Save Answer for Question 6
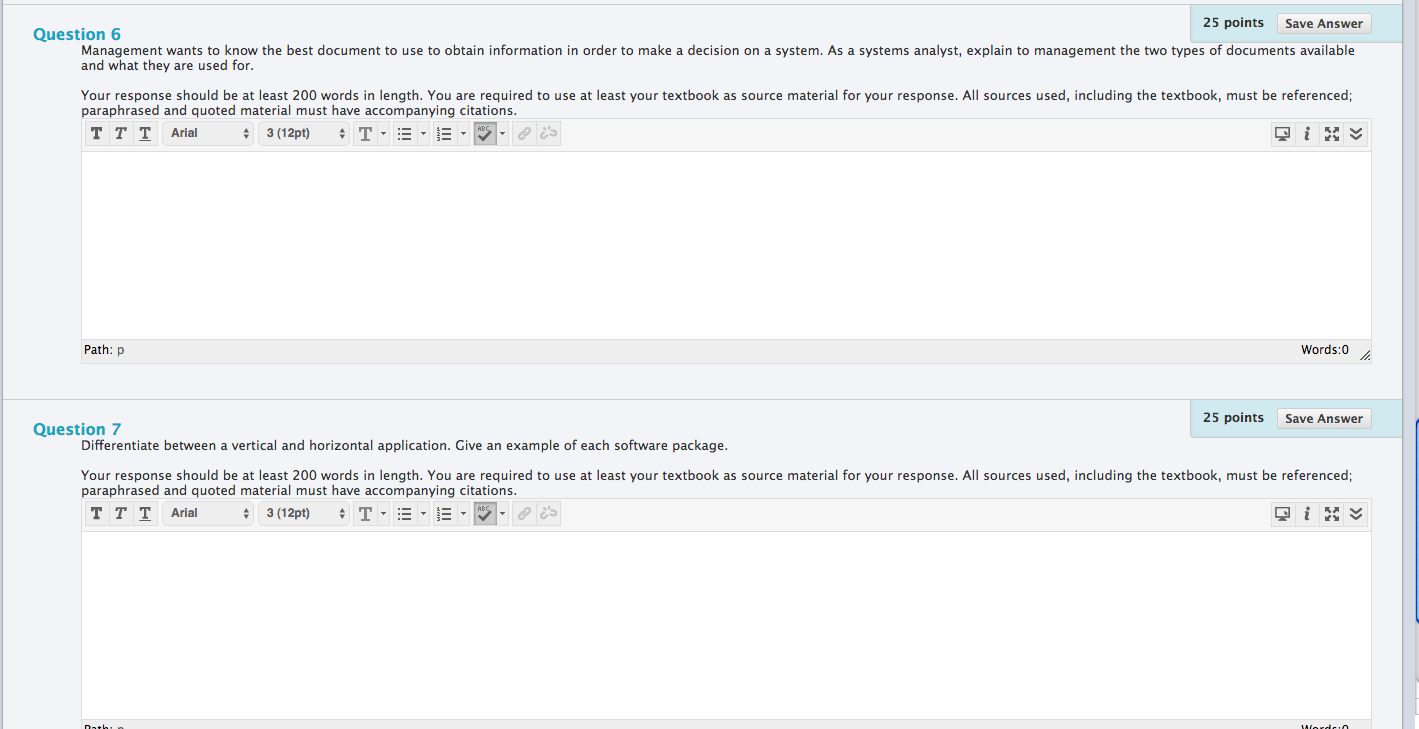This screenshot has width=1419, height=729. pyautogui.click(x=1323, y=24)
